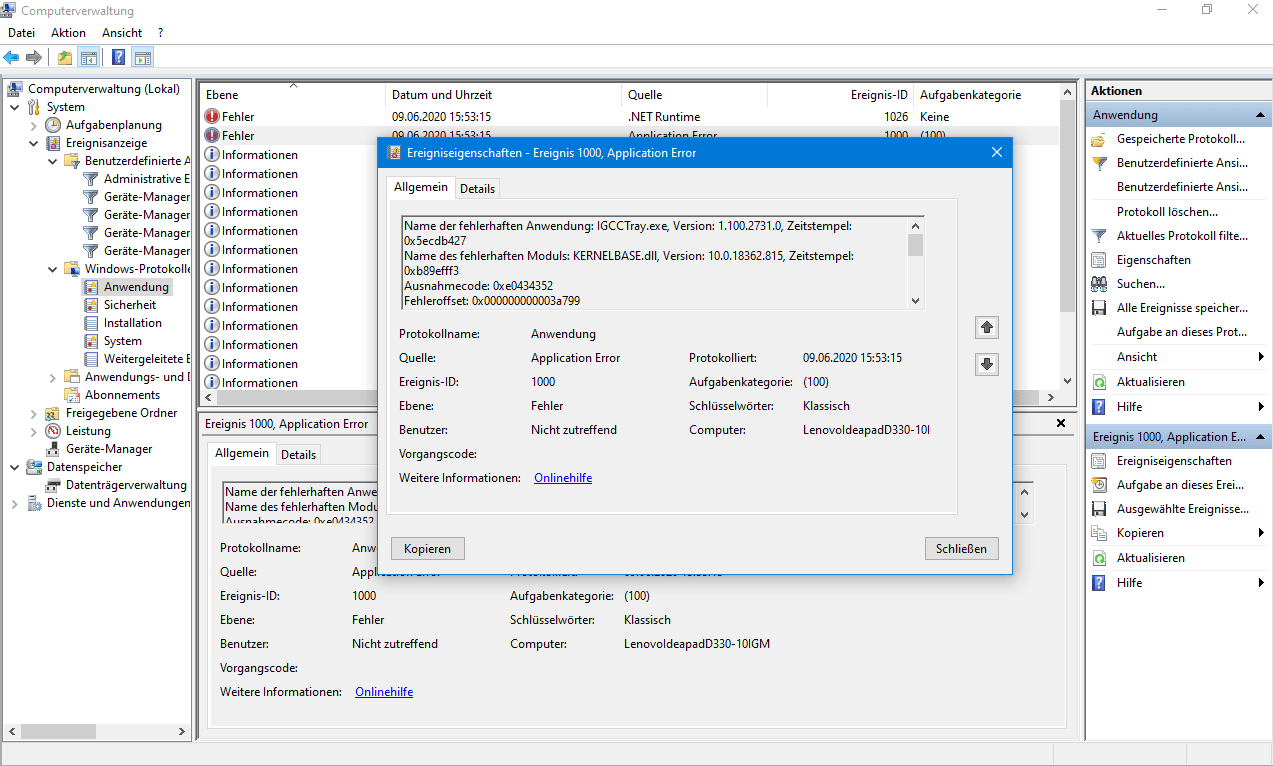Viewport: 1273px width, 766px height.
Task: Show next event with dialog down arrow
Action: point(987,365)
